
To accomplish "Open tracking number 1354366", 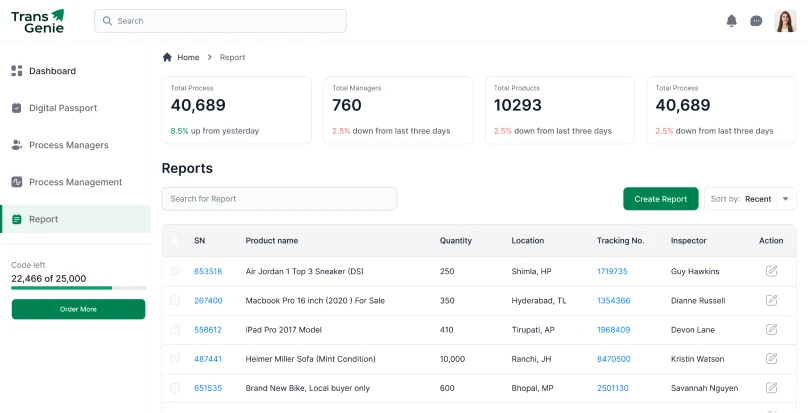I will (613, 301).
